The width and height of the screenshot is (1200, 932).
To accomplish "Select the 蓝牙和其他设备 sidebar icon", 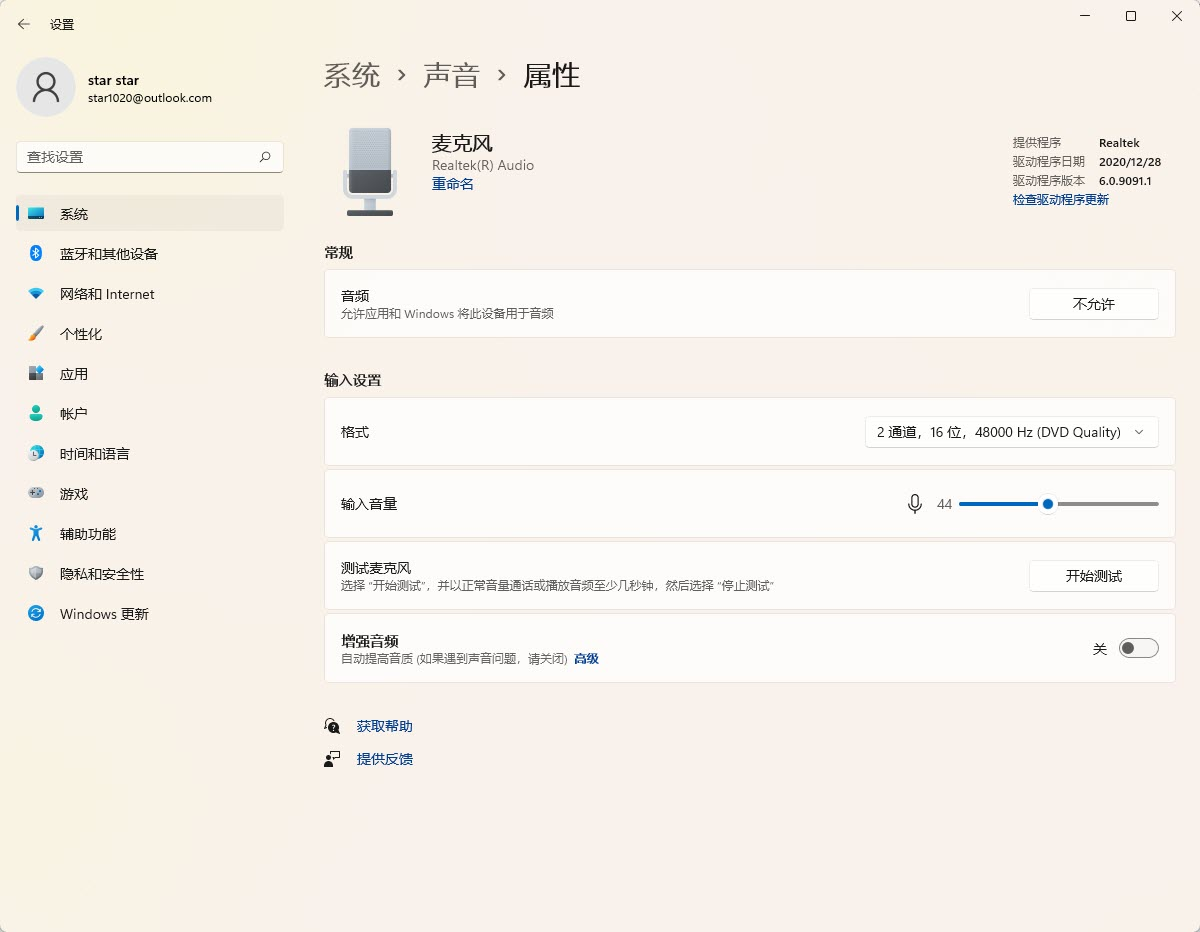I will coord(37,254).
